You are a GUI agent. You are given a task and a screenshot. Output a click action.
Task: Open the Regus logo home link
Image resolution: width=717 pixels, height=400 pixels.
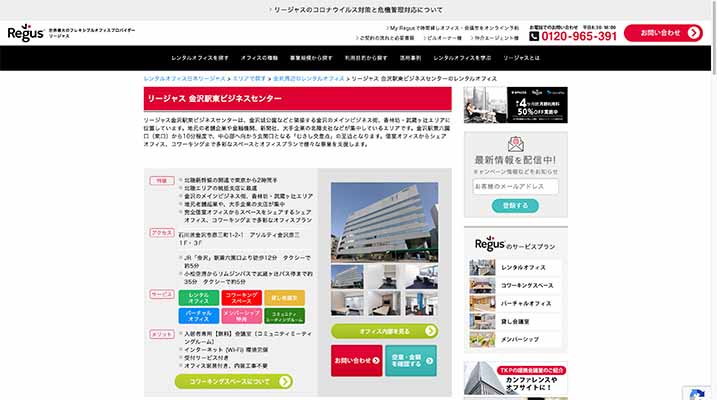[x=26, y=33]
